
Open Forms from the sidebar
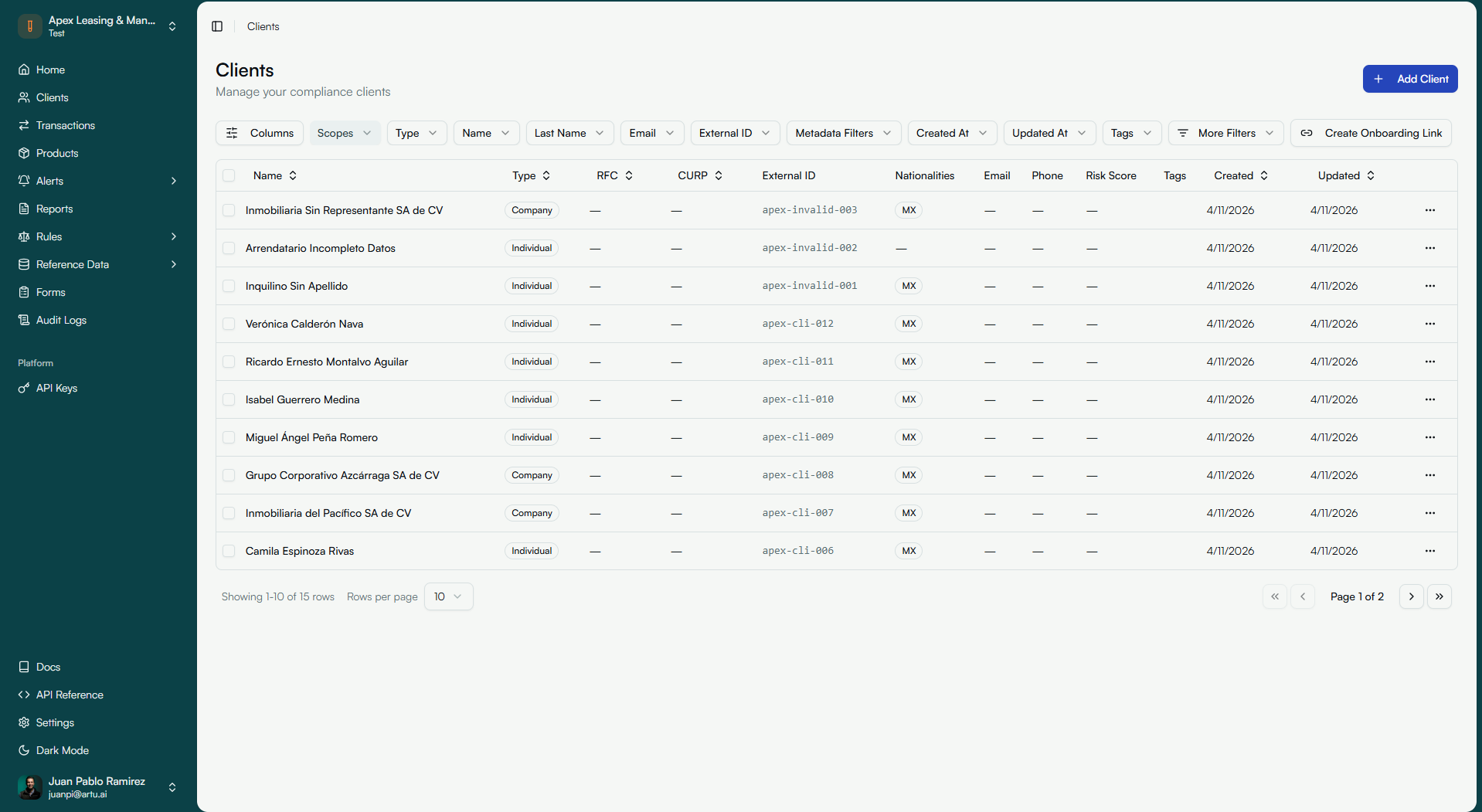(50, 292)
